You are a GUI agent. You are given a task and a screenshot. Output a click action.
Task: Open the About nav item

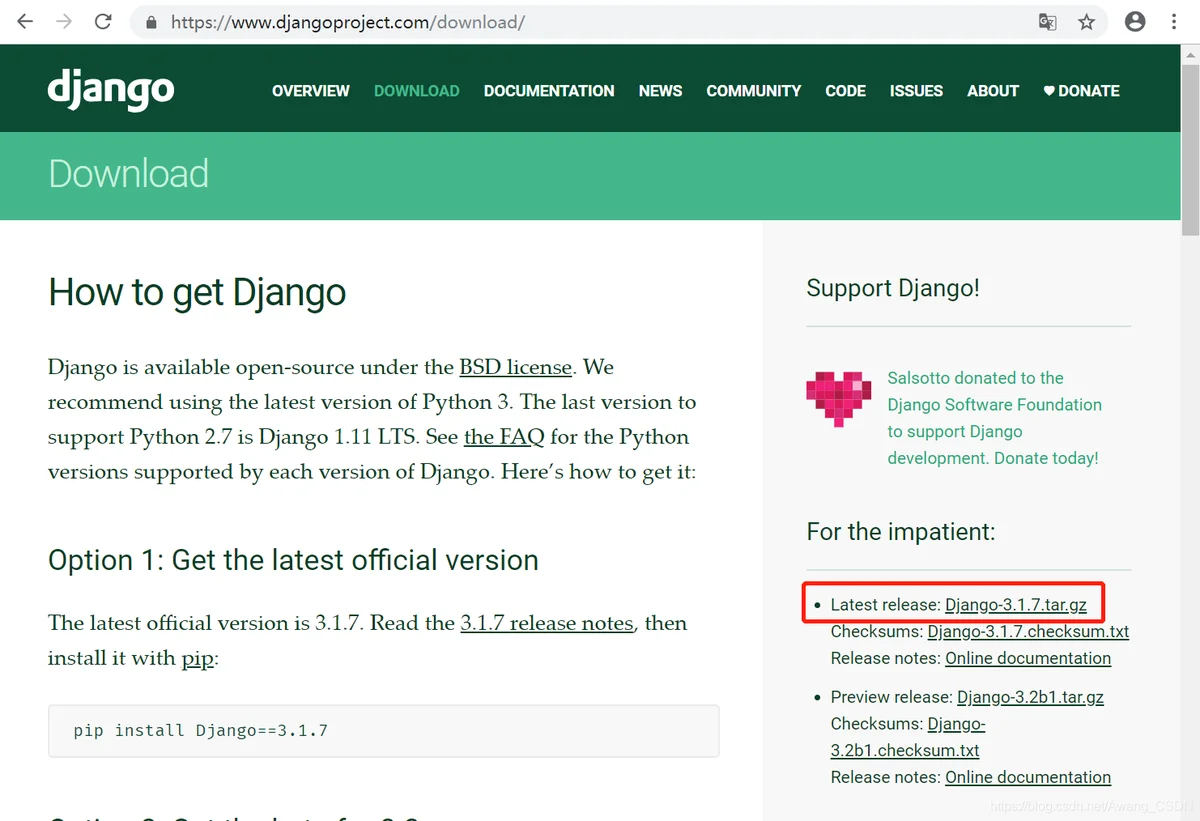tap(993, 91)
